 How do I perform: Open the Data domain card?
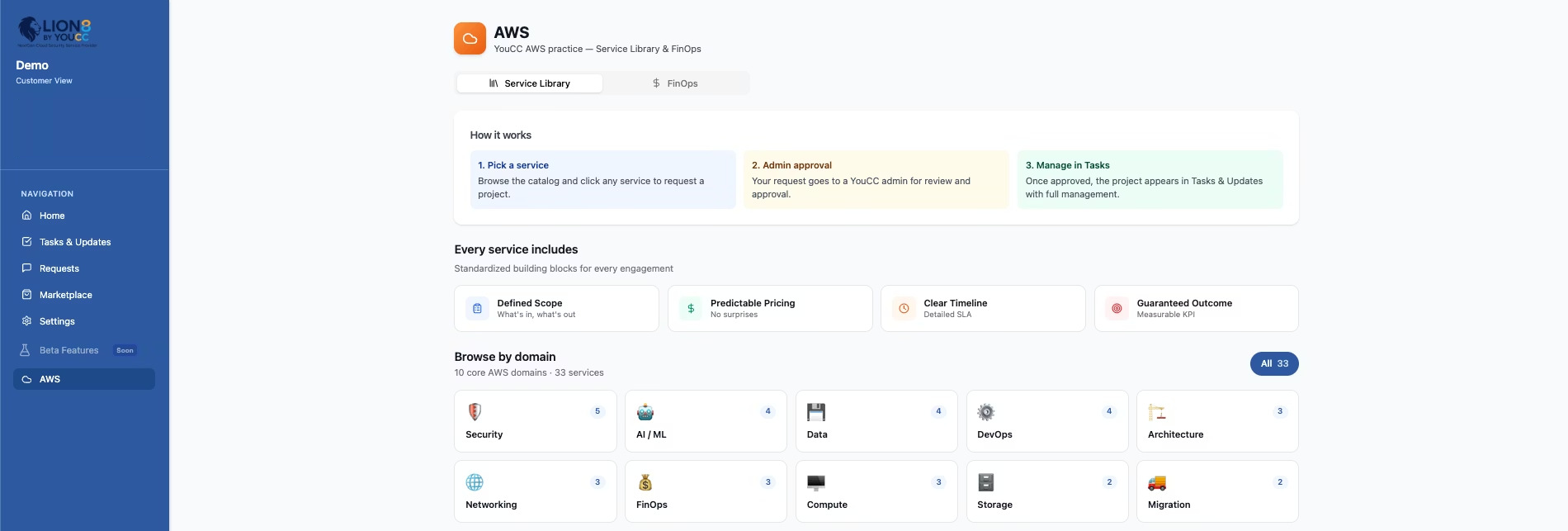pyautogui.click(x=876, y=421)
